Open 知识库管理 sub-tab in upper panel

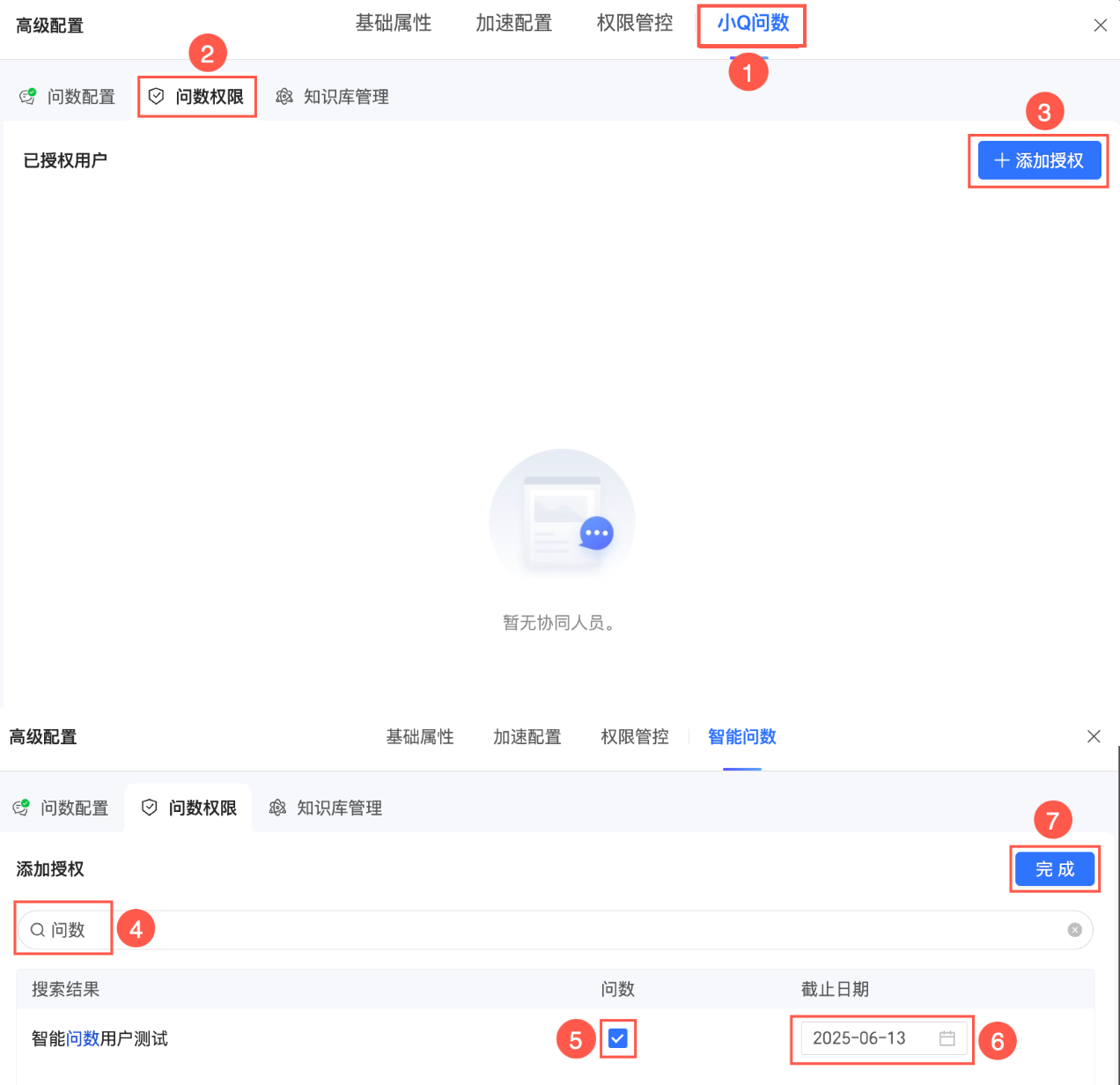332,97
